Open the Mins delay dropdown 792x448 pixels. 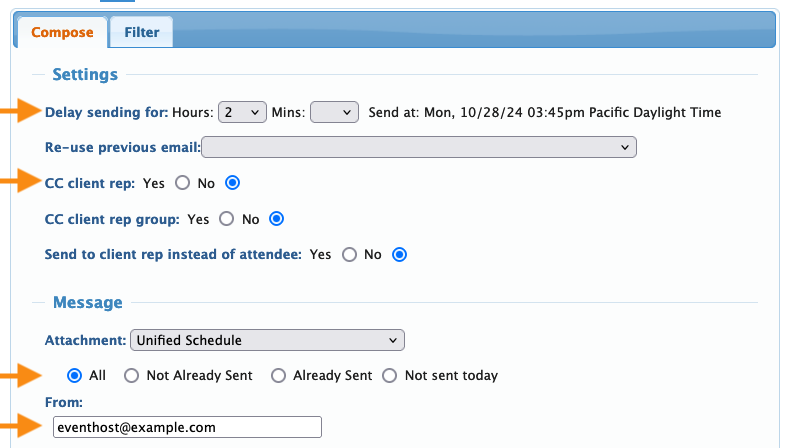[334, 112]
